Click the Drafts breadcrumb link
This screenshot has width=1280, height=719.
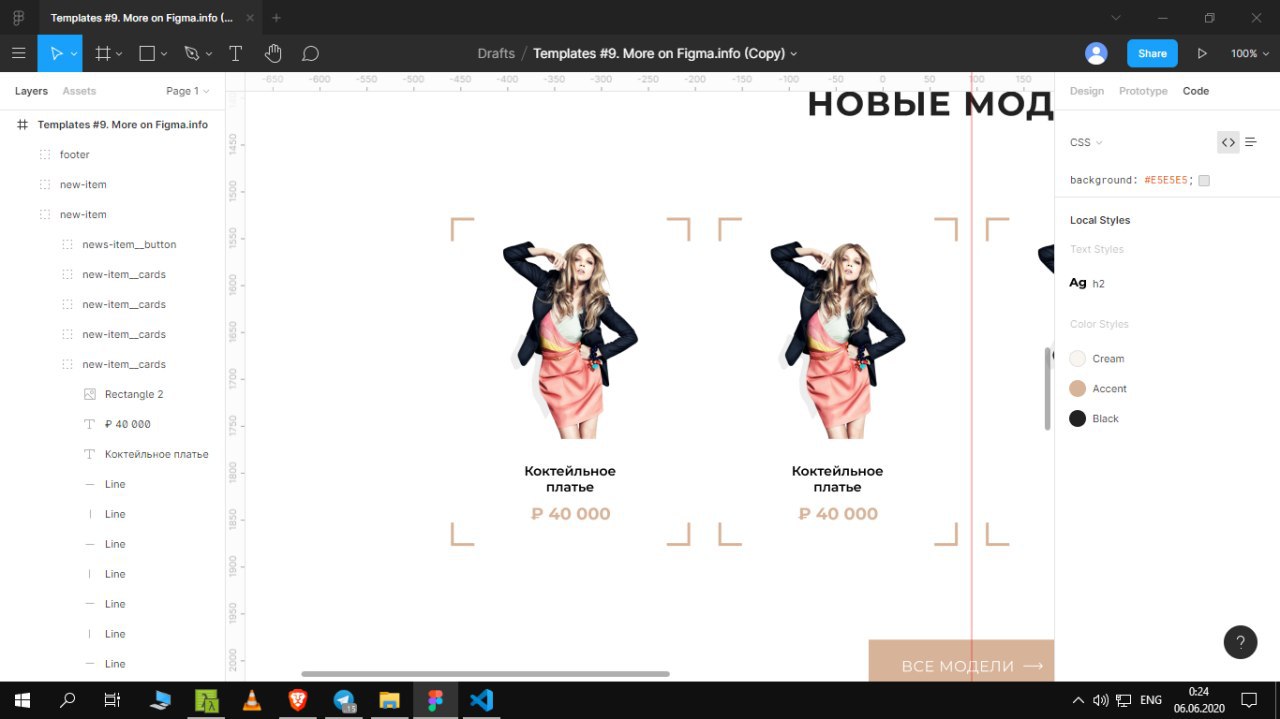click(496, 53)
